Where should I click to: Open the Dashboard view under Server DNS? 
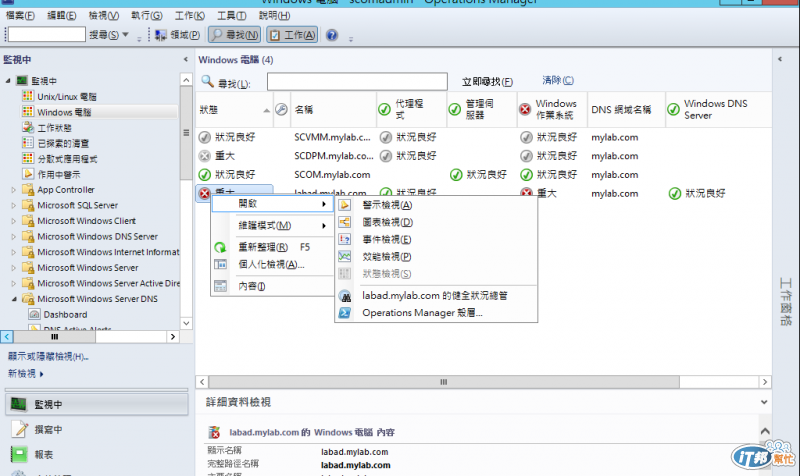[65, 314]
